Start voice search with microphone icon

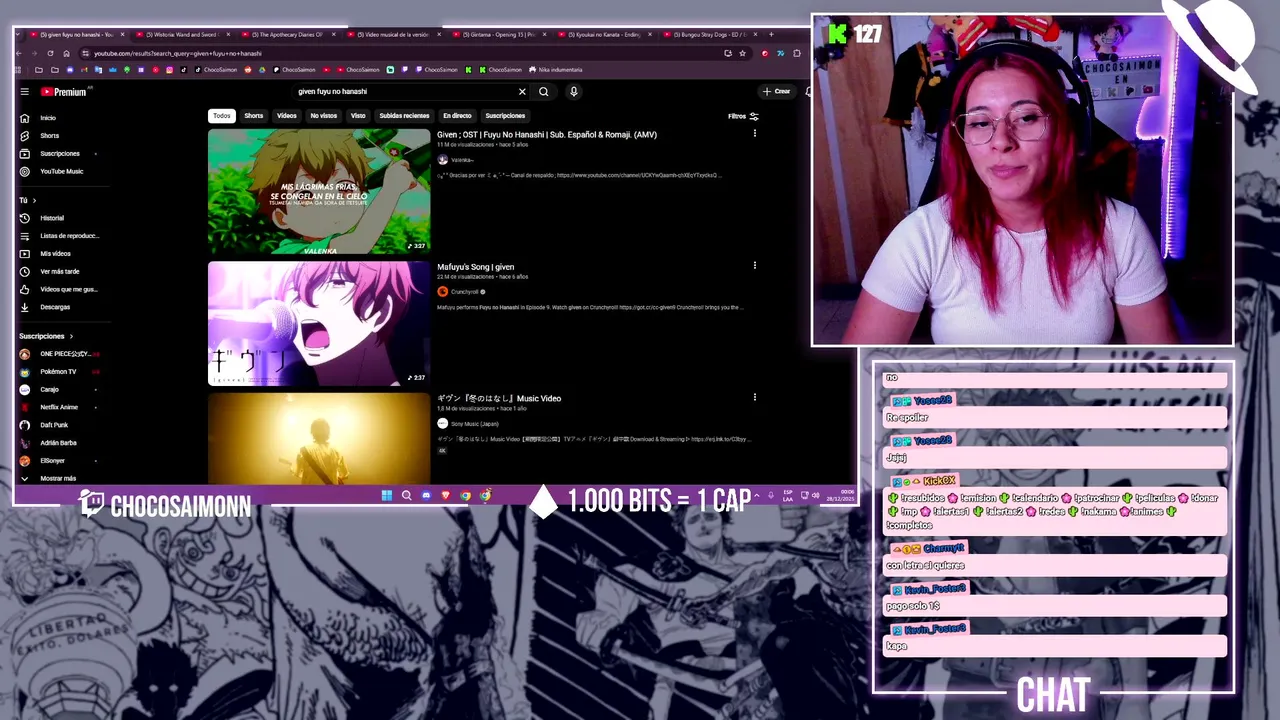(x=574, y=92)
